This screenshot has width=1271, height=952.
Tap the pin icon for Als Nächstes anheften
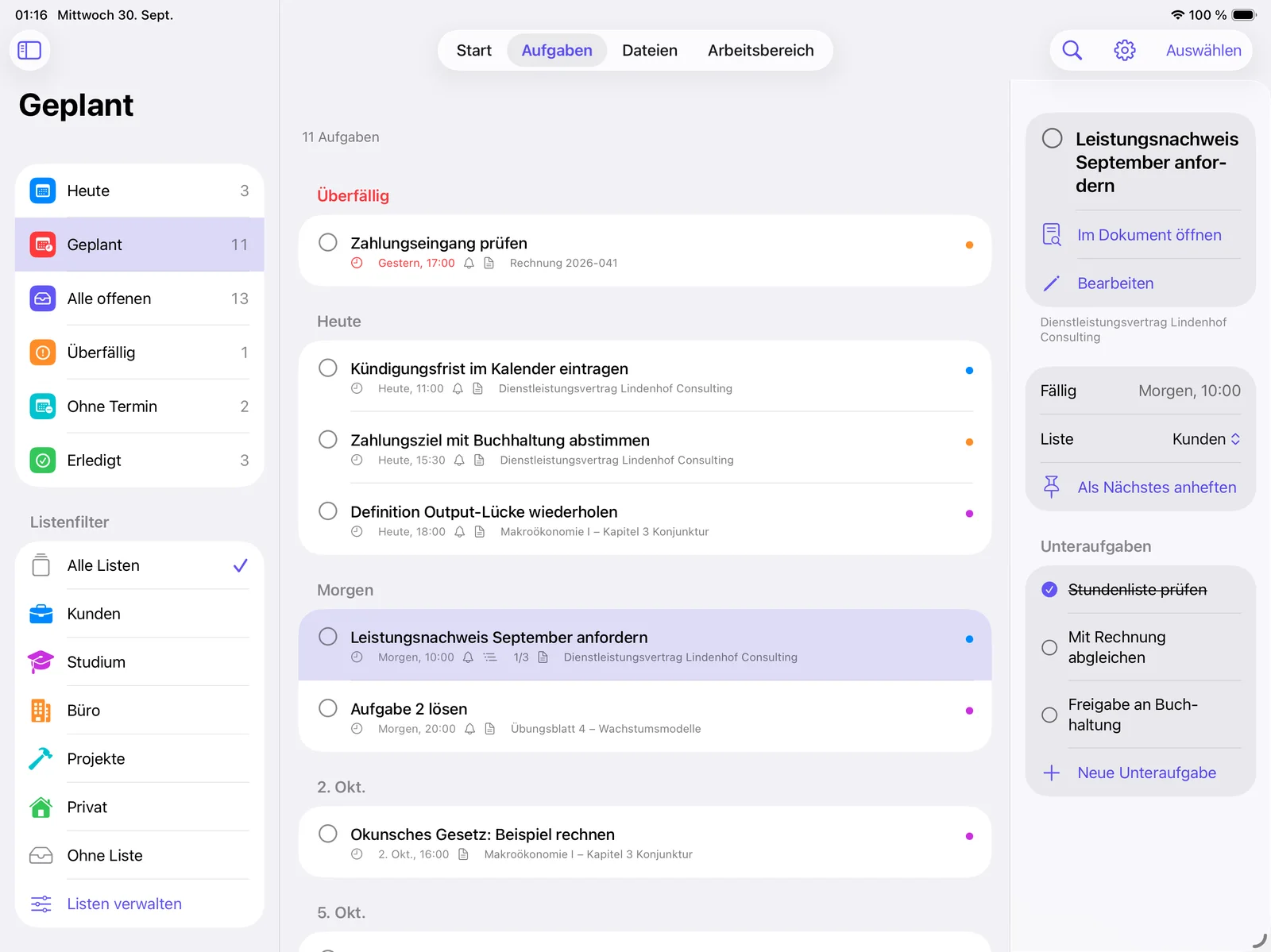[x=1052, y=487]
